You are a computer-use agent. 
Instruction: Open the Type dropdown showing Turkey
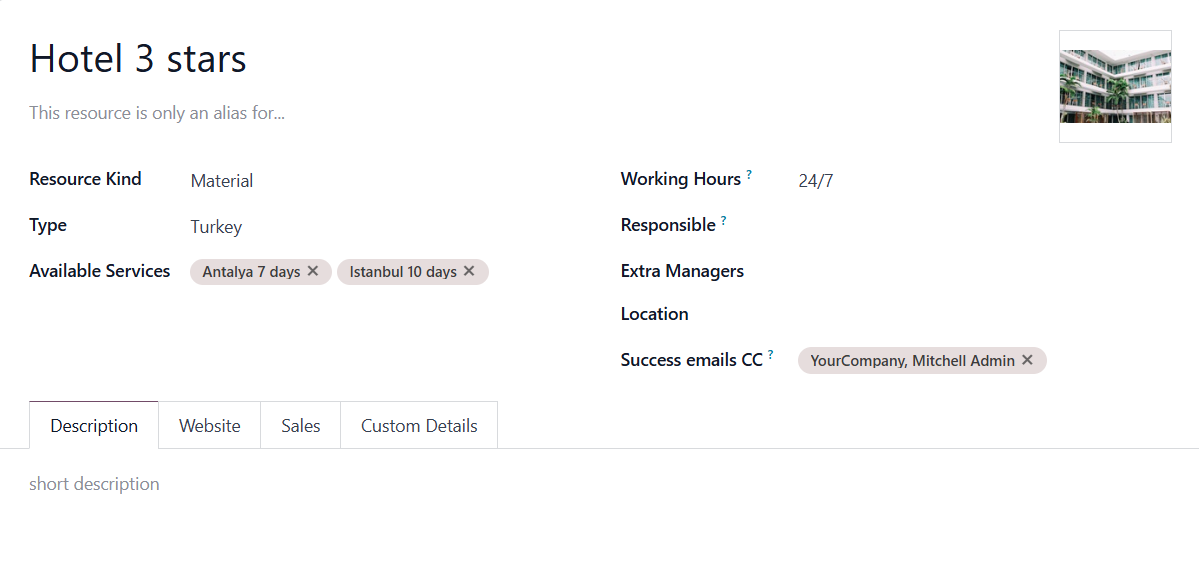(x=384, y=226)
